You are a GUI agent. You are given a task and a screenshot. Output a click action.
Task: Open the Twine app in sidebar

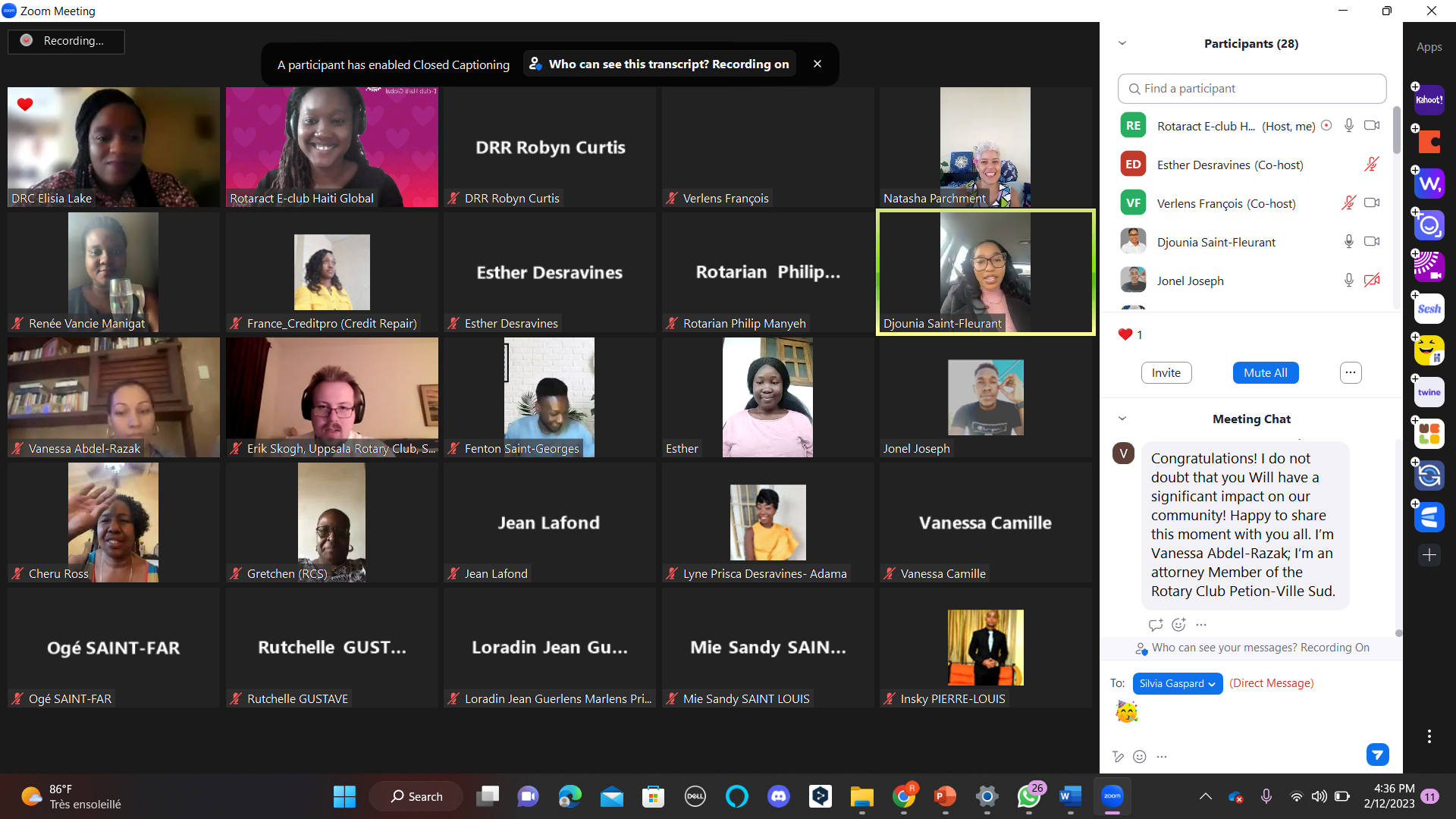(1429, 392)
